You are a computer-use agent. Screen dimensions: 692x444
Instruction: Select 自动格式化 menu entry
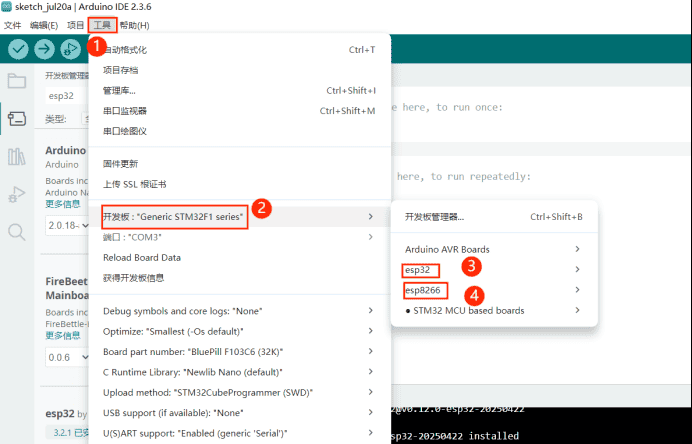[x=125, y=49]
